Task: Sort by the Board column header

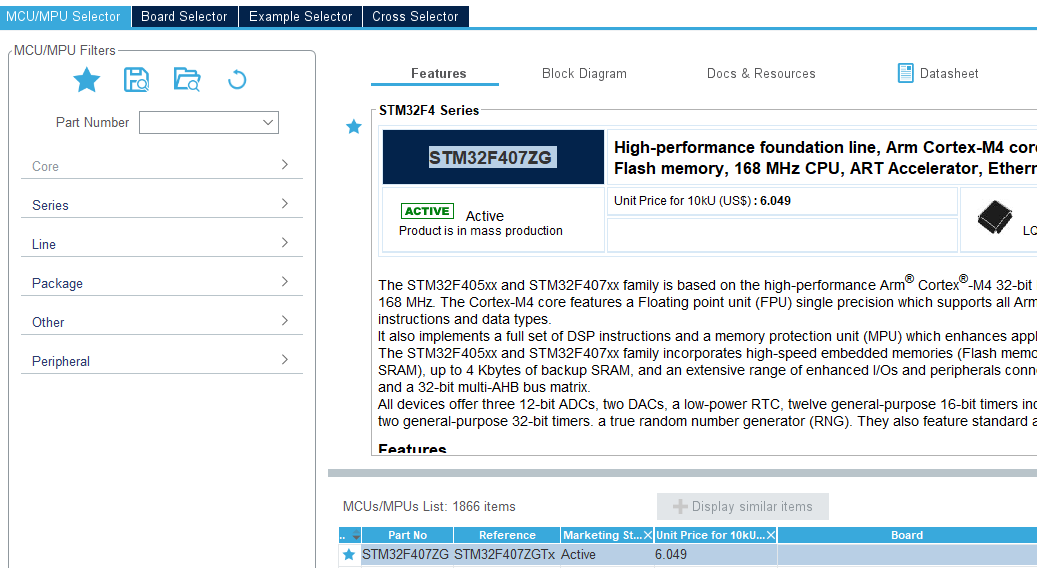Action: [x=907, y=535]
